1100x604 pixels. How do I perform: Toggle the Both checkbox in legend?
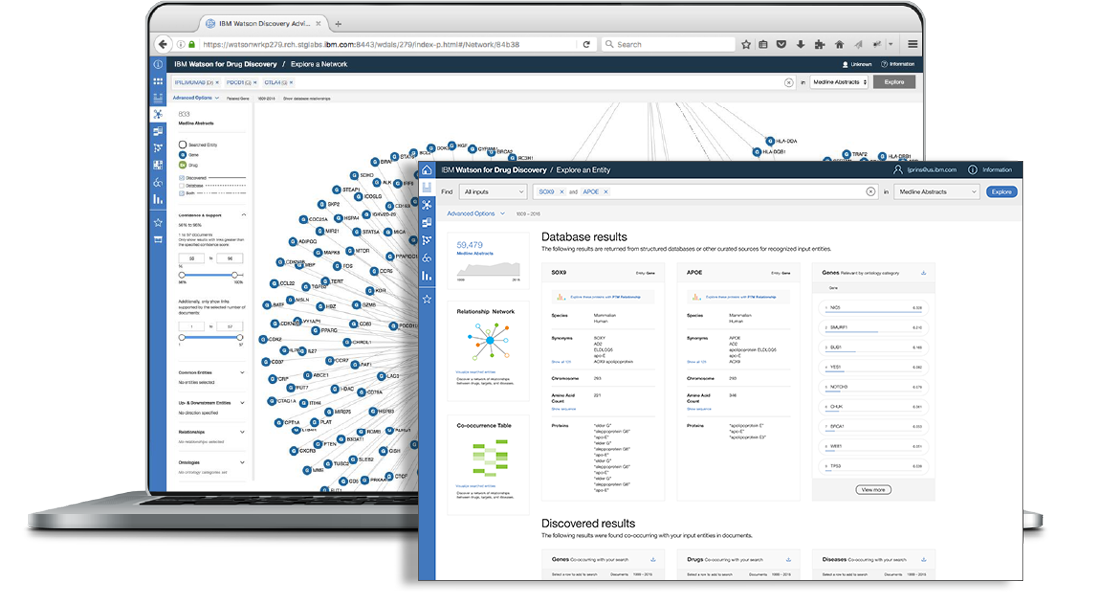[x=181, y=192]
